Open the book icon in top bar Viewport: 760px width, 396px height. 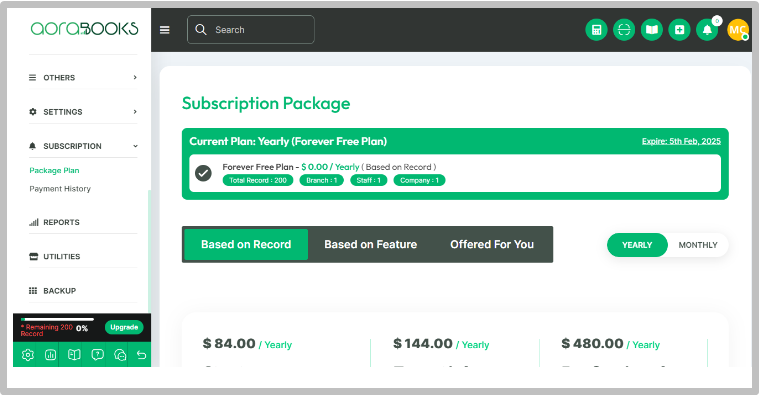(652, 30)
